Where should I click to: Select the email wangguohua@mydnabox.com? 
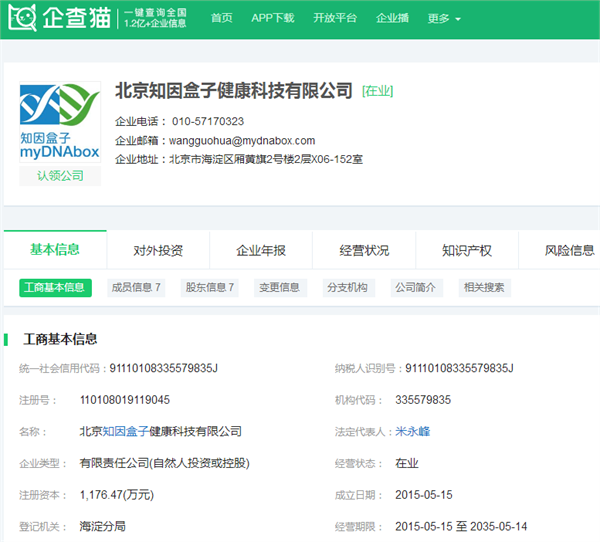[242, 141]
